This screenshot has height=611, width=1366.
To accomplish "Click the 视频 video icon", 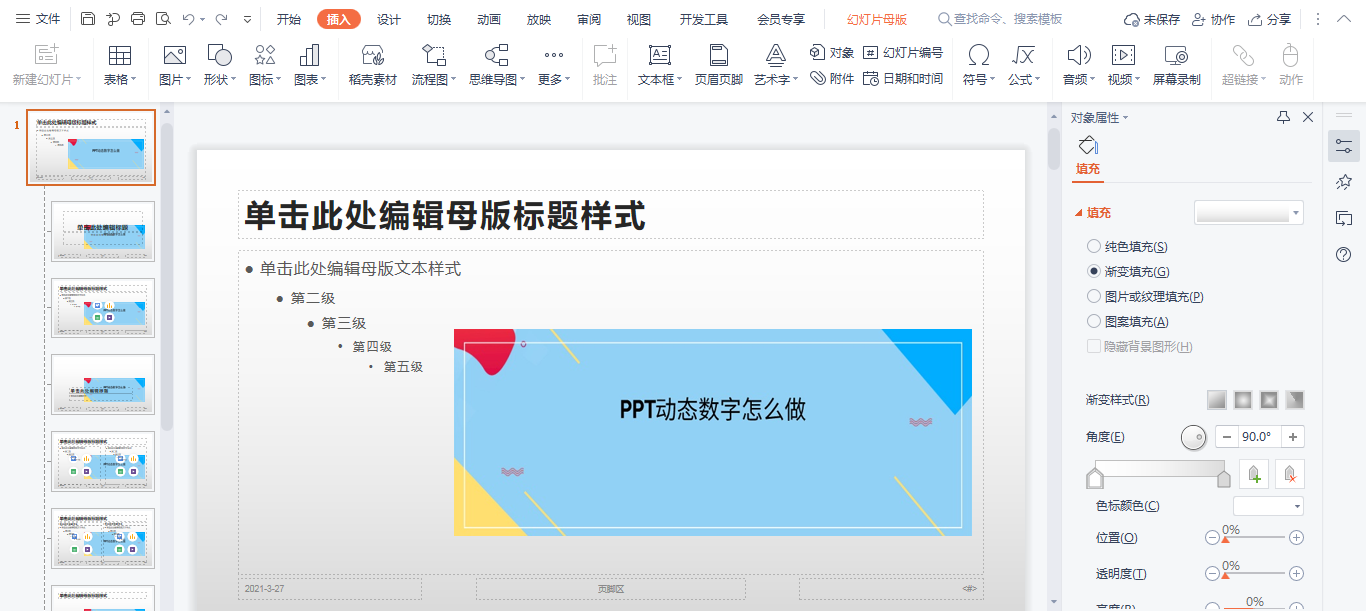I will [x=1123, y=55].
